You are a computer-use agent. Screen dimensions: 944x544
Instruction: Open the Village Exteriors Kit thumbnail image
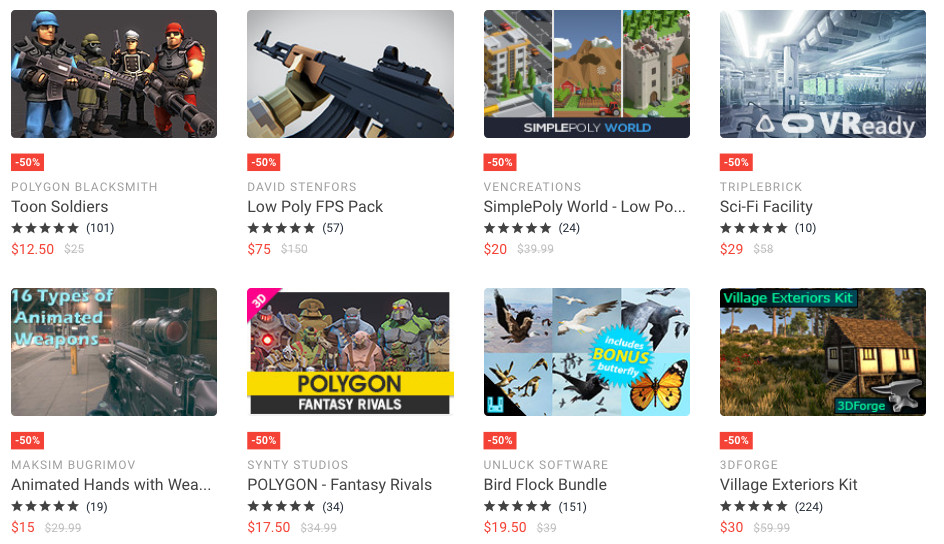[822, 352]
